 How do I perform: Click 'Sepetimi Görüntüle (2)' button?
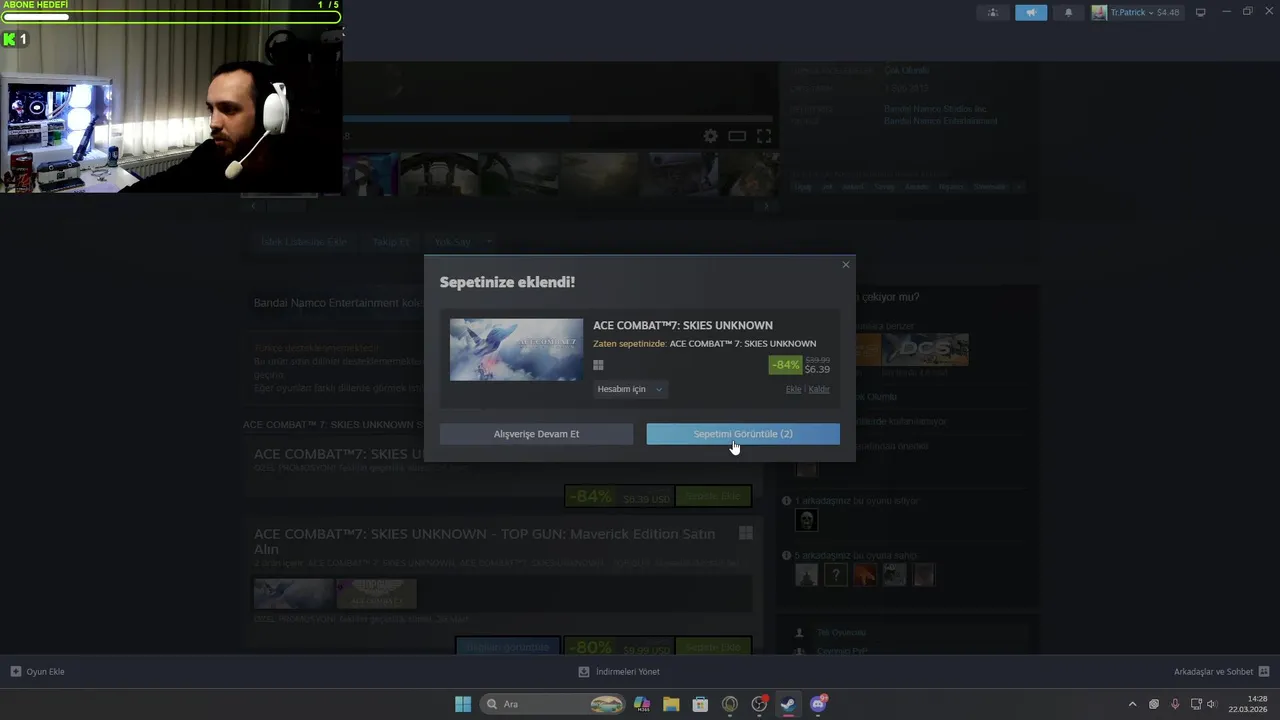pos(743,434)
